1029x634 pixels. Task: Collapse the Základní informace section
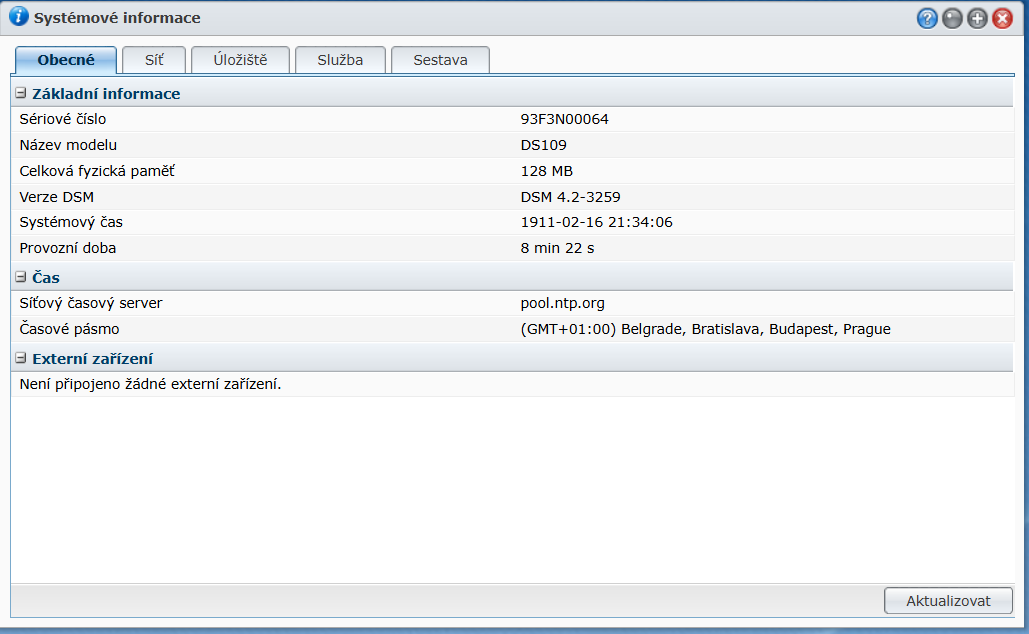pyautogui.click(x=22, y=93)
